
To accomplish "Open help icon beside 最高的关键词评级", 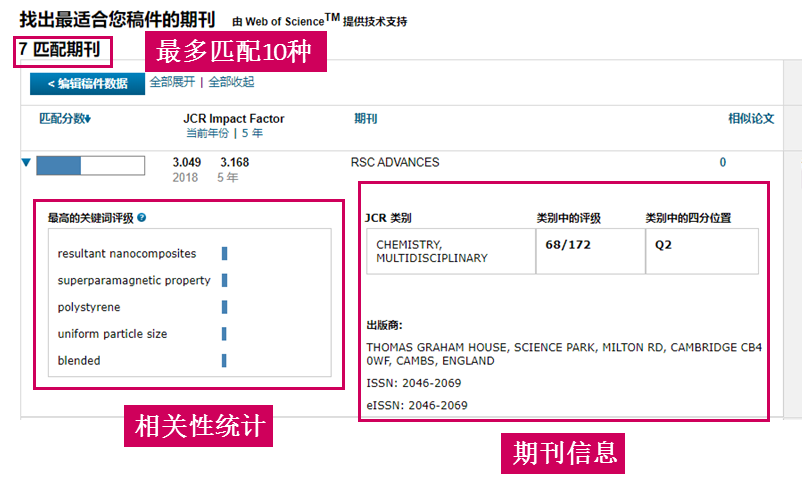I will 142,217.
